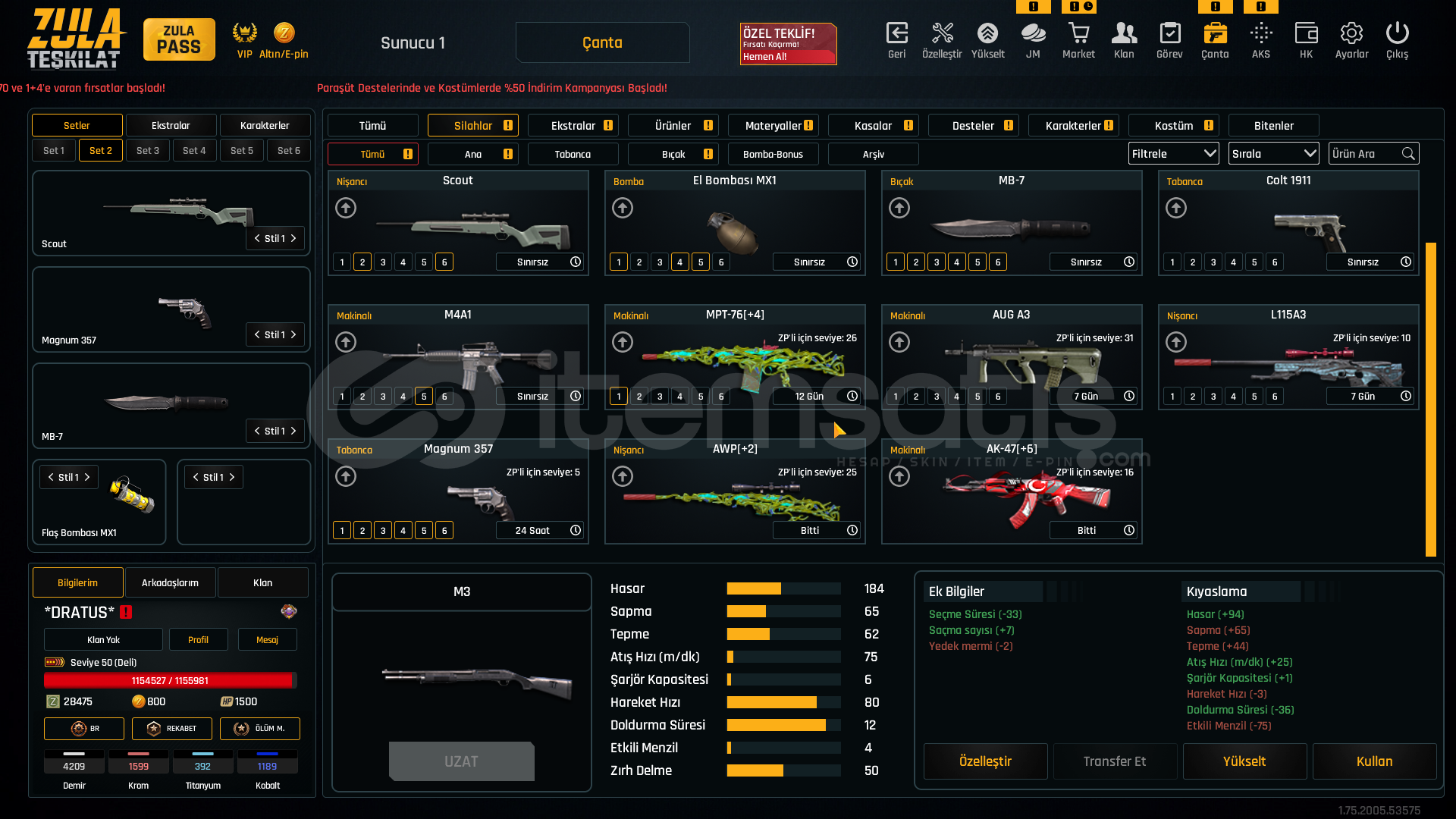Open the Filtrele dropdown
Image resolution: width=1456 pixels, height=819 pixels.
point(1173,154)
